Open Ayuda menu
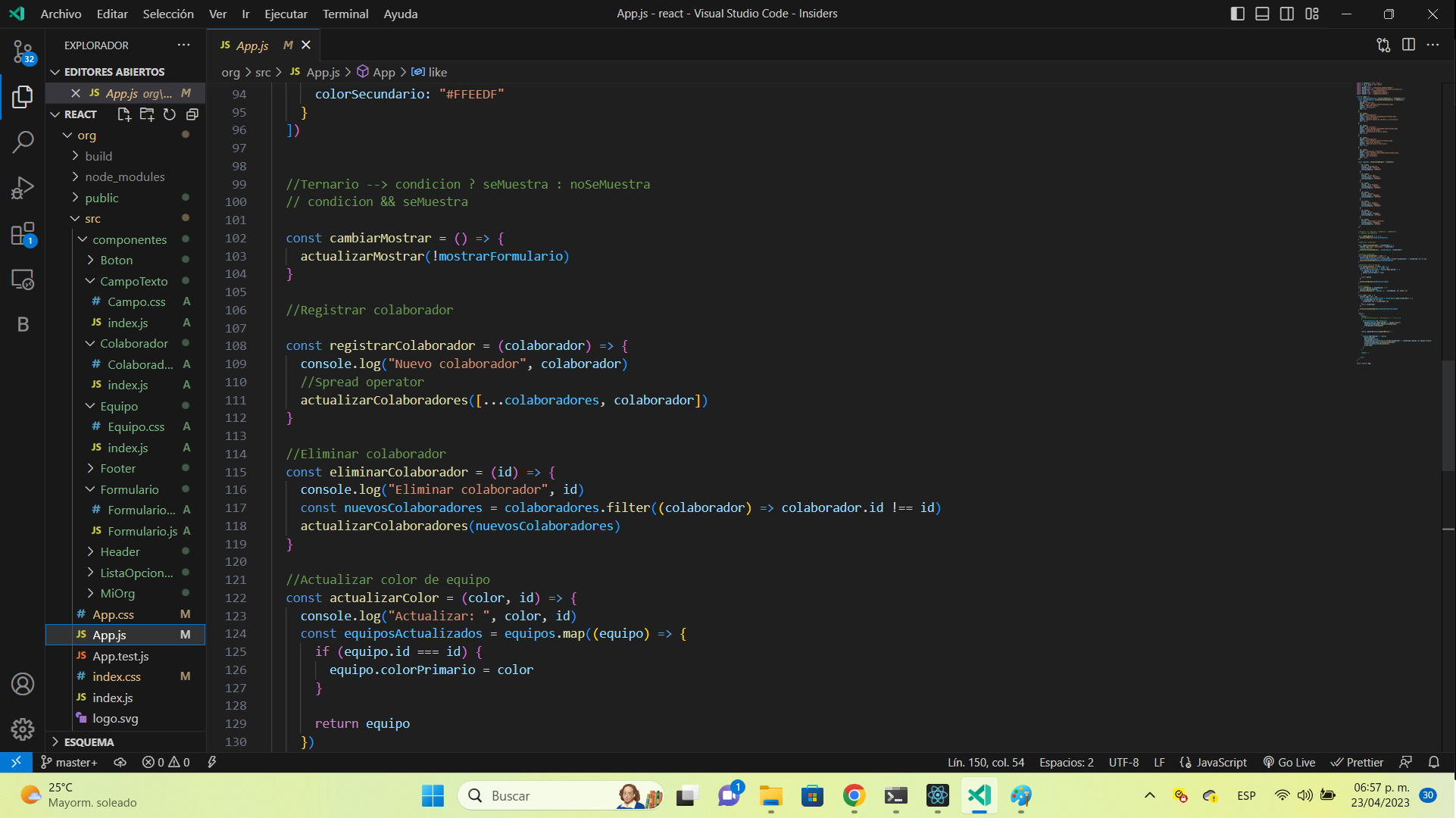1456x818 pixels. pos(401,14)
